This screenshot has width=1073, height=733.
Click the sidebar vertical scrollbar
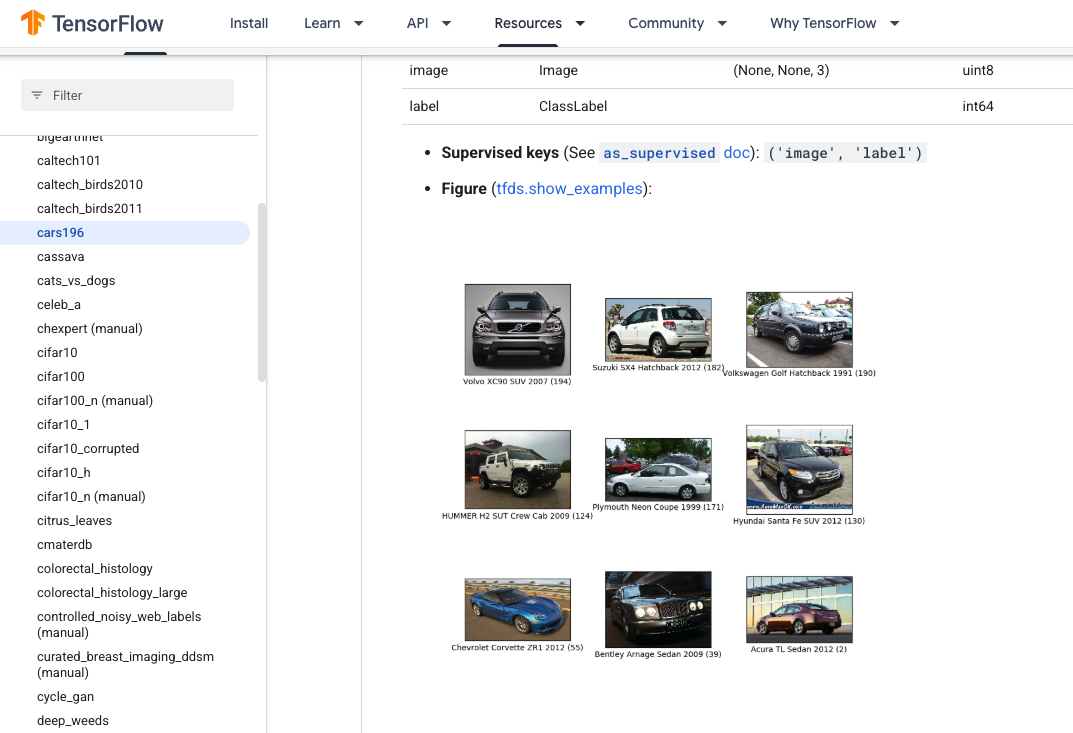coord(261,292)
